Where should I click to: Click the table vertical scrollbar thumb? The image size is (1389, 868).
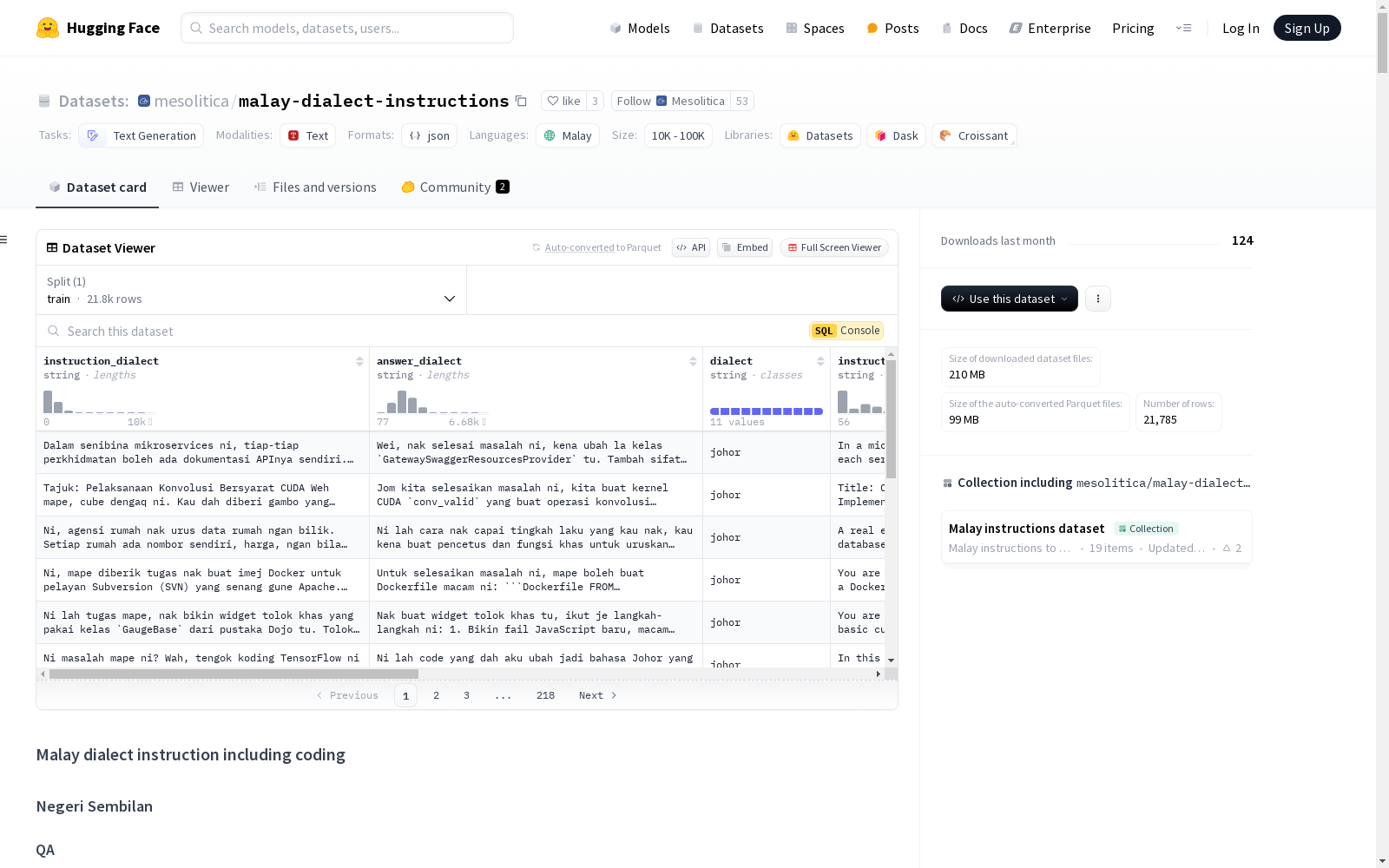[x=891, y=419]
